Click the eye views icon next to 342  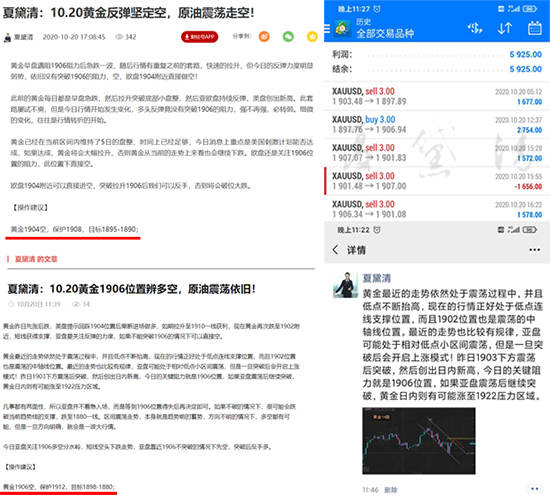[120, 36]
